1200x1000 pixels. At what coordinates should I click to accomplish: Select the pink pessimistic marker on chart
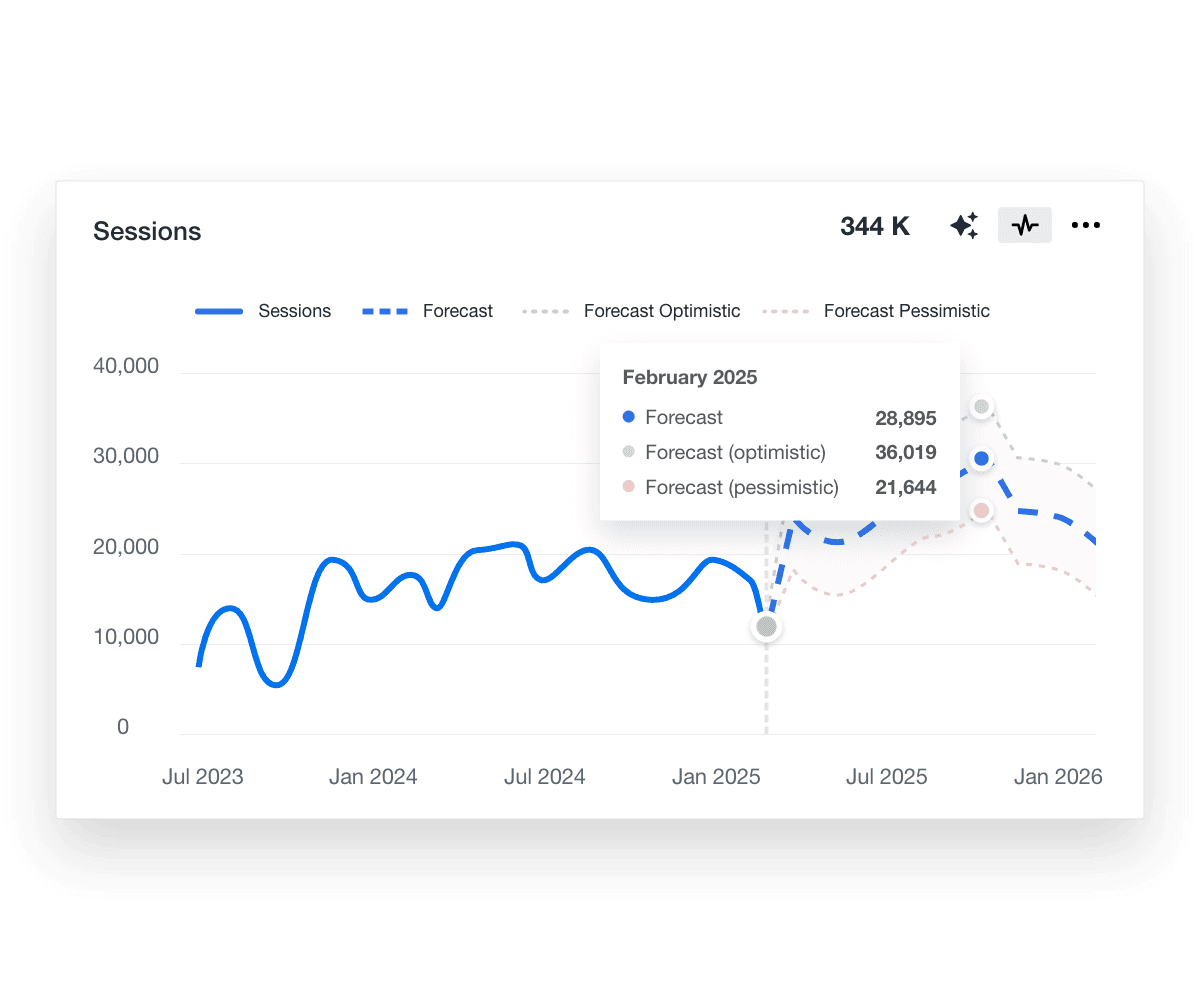(x=981, y=510)
